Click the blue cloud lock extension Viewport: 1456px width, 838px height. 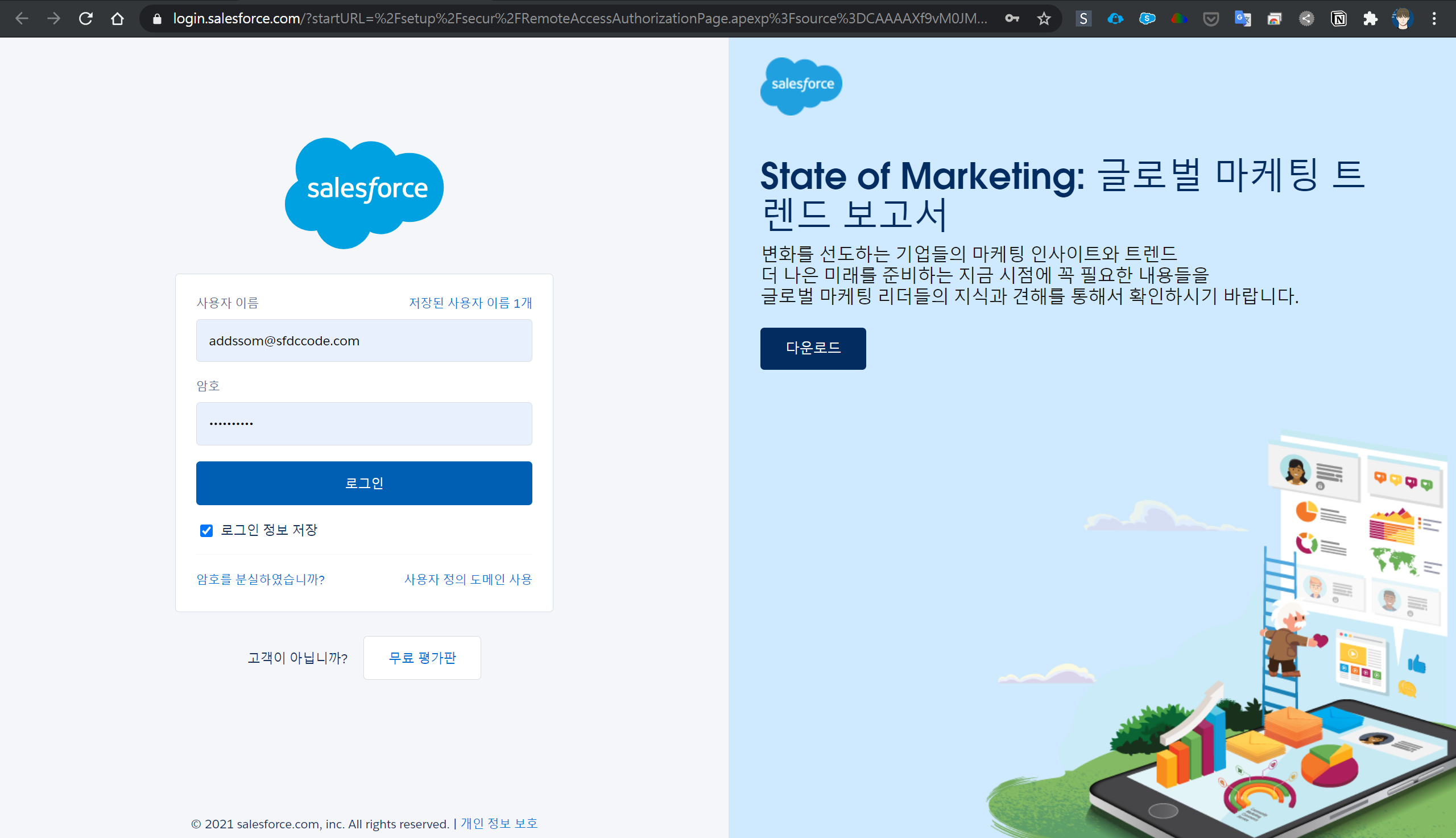[1115, 18]
